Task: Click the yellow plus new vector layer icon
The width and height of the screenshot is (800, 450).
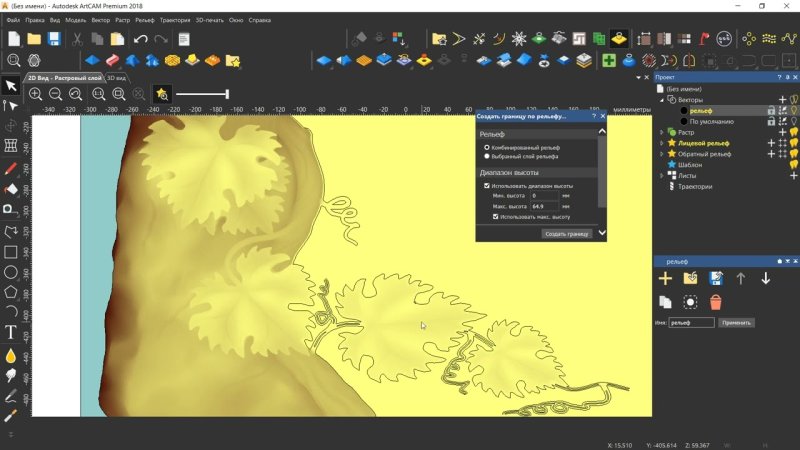Action: coord(665,278)
